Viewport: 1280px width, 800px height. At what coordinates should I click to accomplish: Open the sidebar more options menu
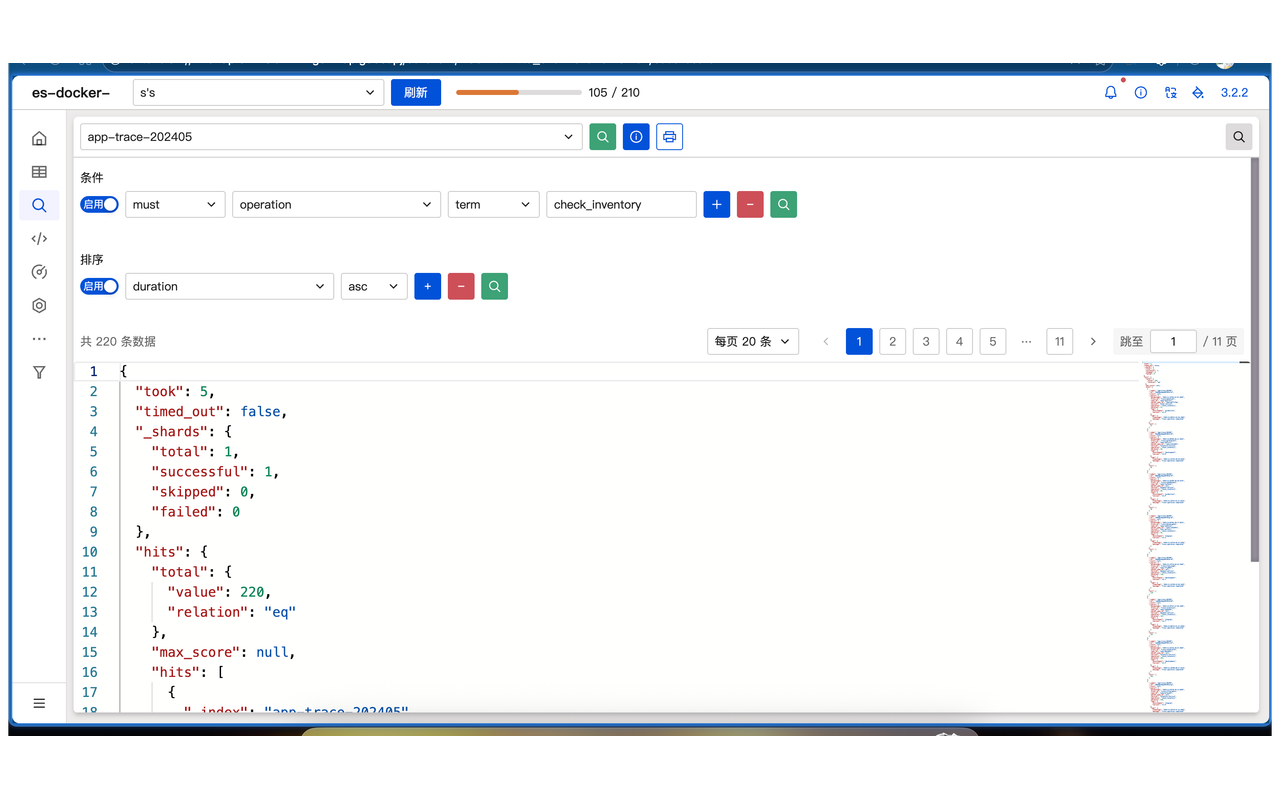[x=39, y=338]
